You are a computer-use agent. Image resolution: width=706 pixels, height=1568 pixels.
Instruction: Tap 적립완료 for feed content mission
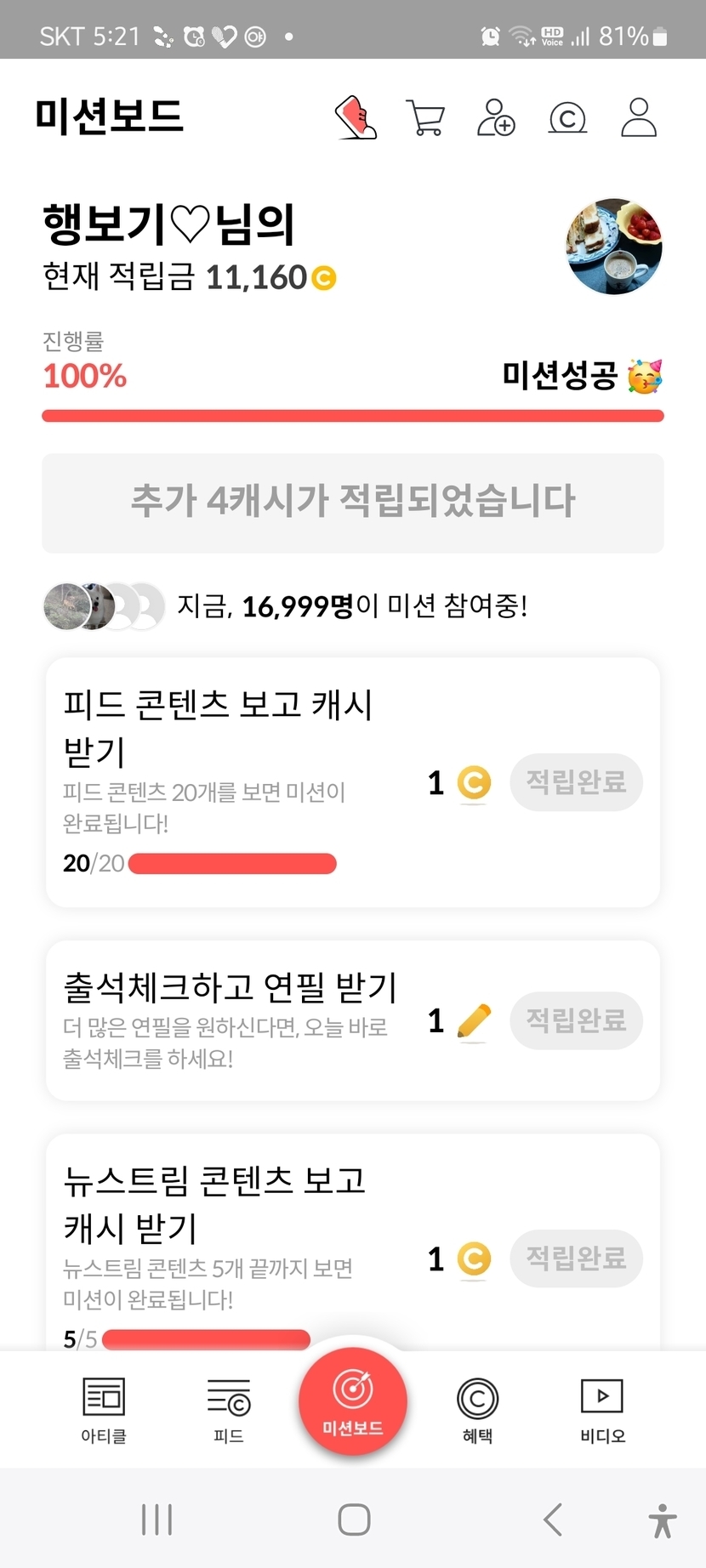pyautogui.click(x=576, y=781)
